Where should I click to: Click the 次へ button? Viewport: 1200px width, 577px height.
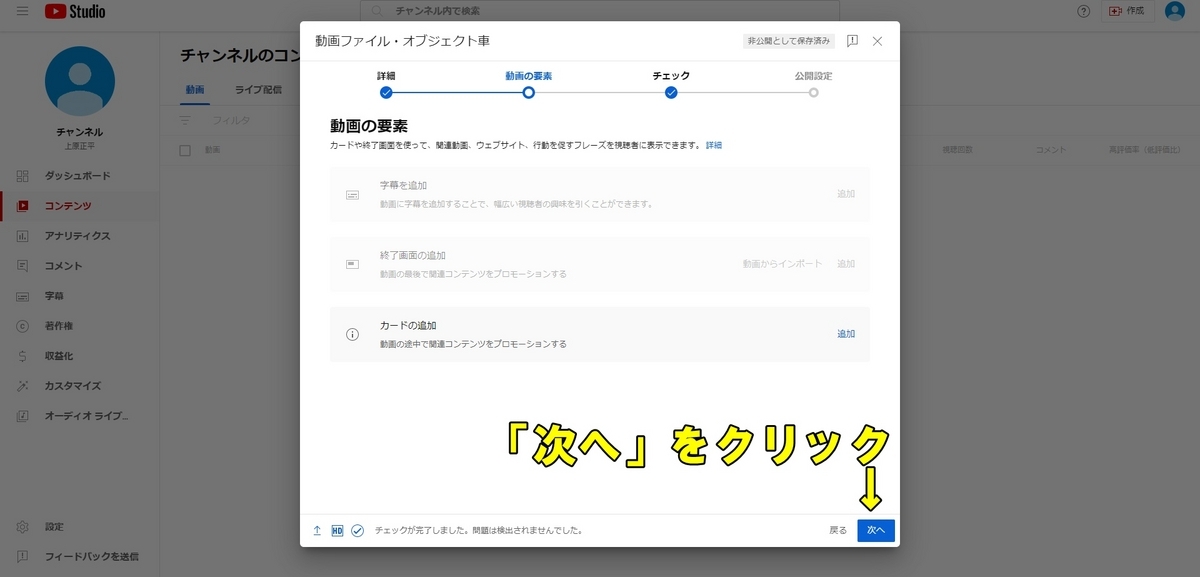click(x=875, y=530)
